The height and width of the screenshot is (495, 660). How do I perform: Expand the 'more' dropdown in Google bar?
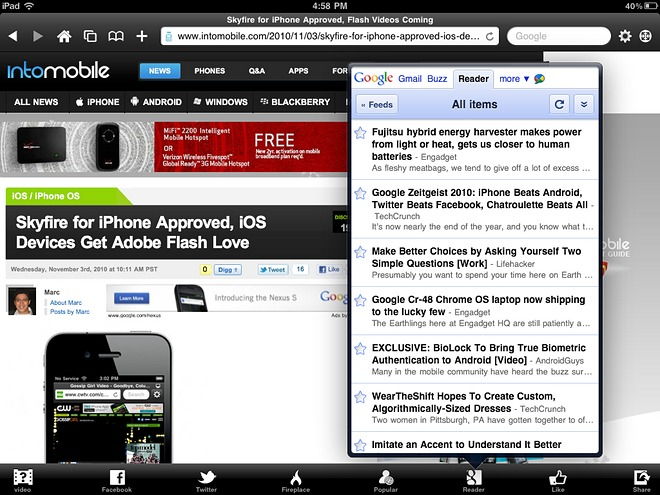coord(514,78)
